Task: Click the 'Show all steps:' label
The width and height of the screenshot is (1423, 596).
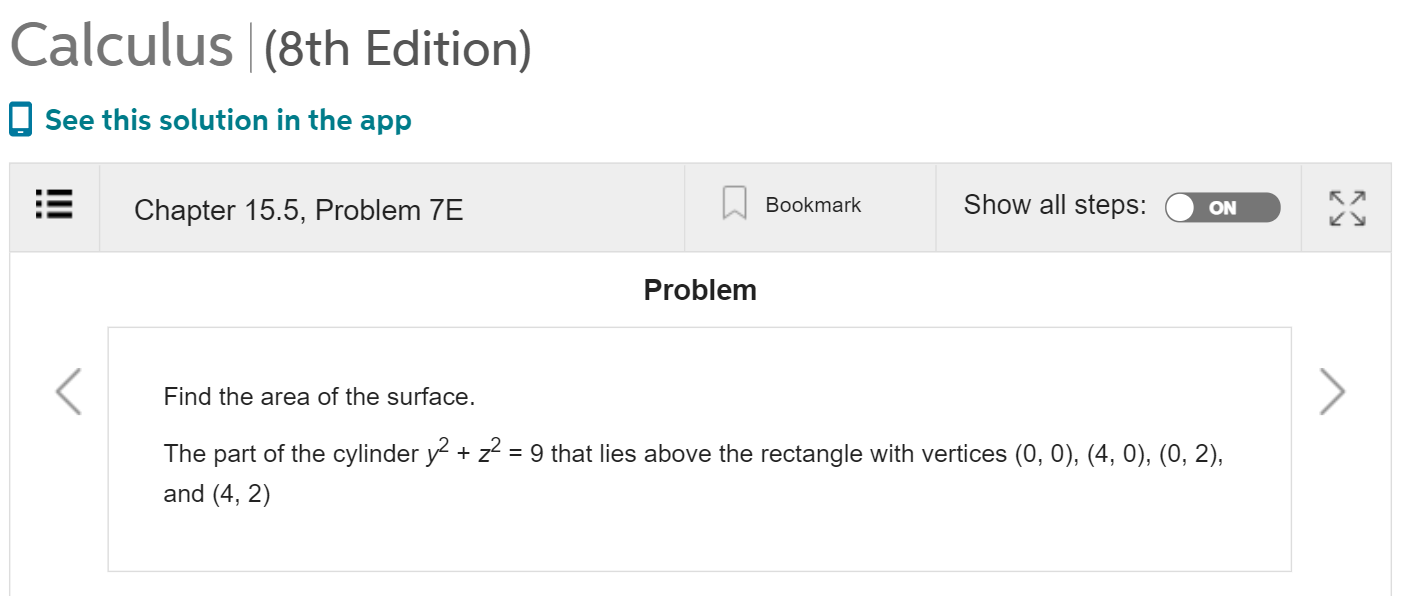Action: tap(1055, 205)
